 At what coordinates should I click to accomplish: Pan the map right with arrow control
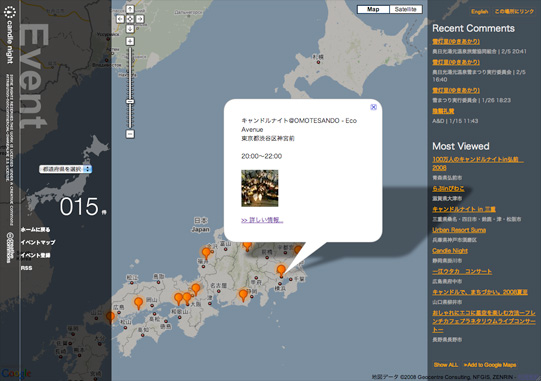coord(140,19)
